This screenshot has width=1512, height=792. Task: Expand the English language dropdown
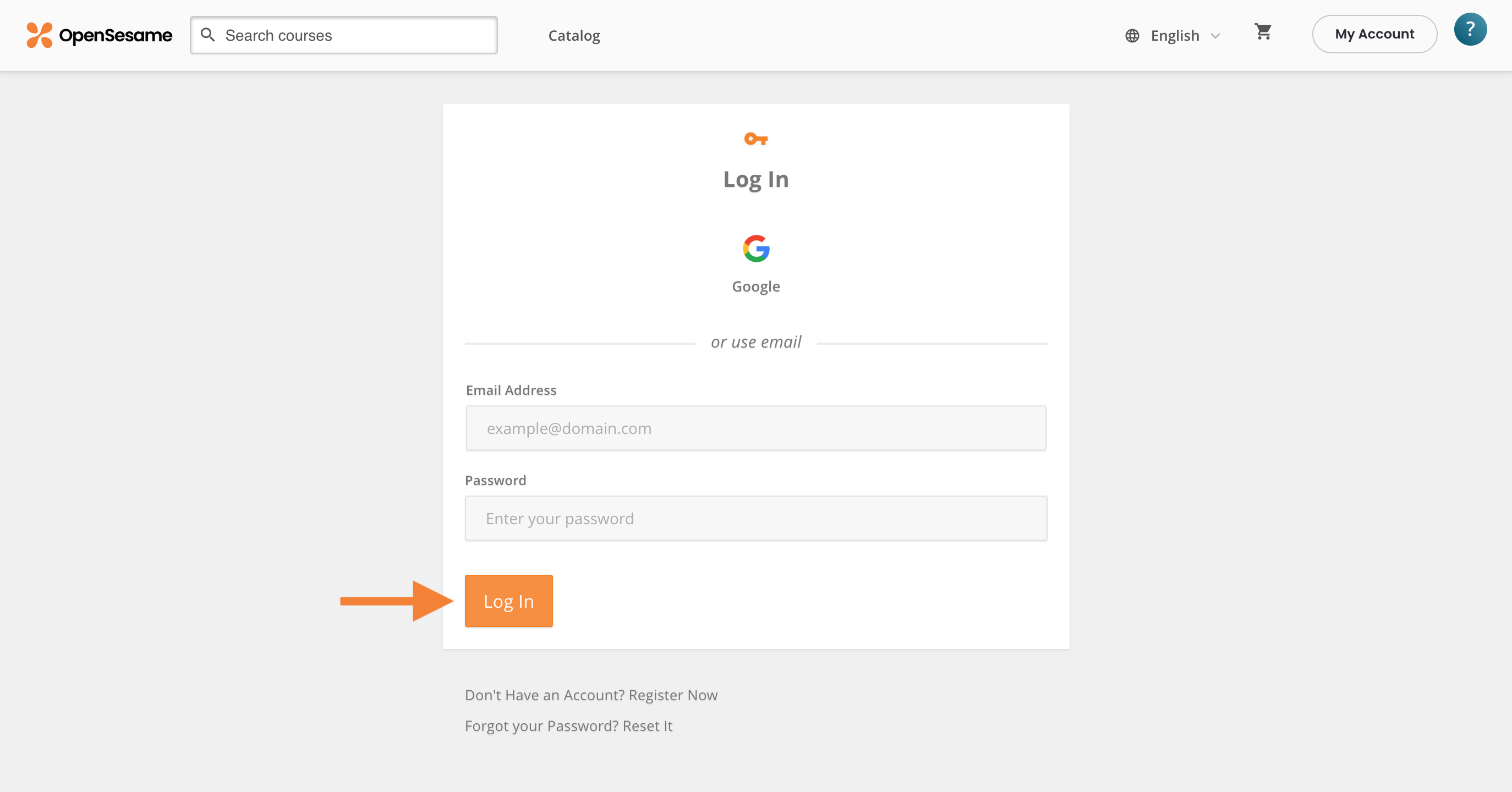[1173, 36]
